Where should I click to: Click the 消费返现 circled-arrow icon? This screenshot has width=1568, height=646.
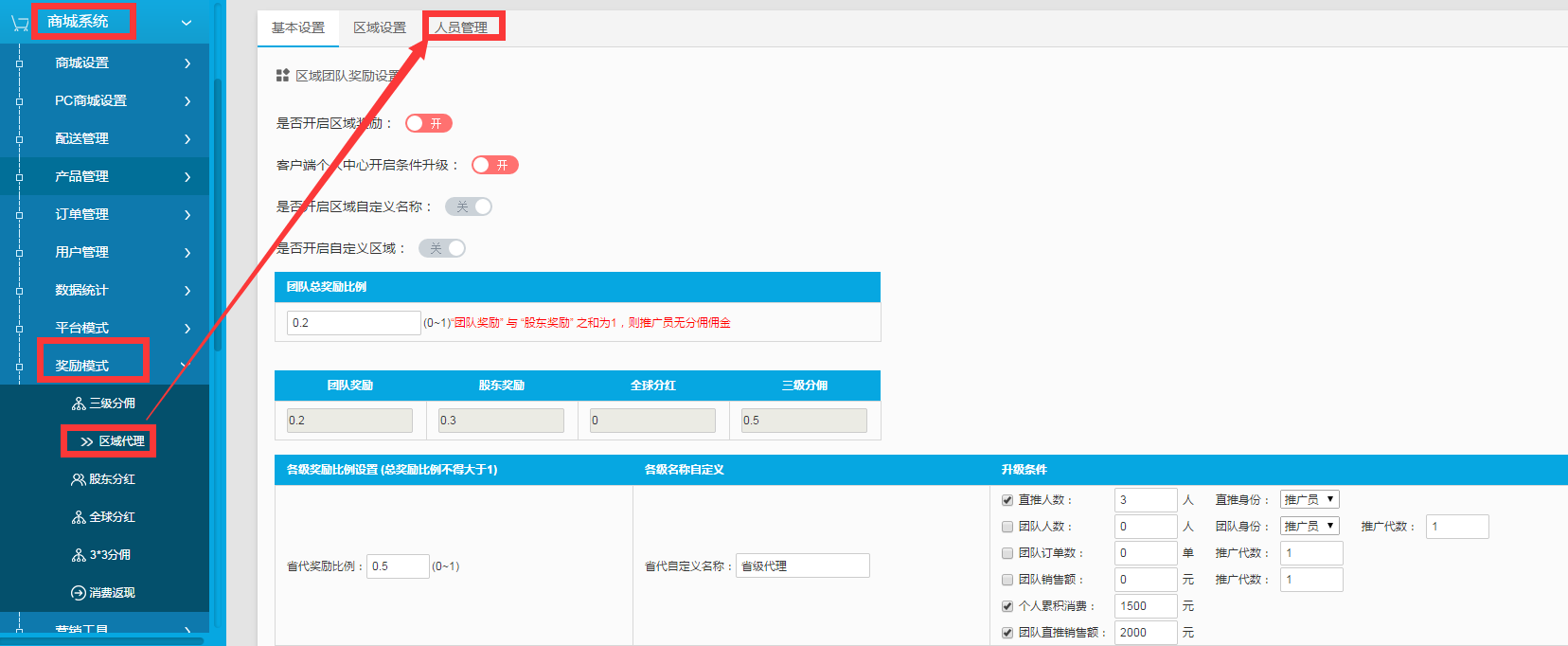point(79,593)
